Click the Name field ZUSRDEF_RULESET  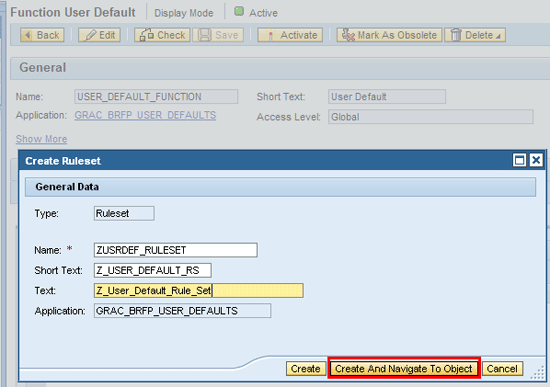pos(176,250)
